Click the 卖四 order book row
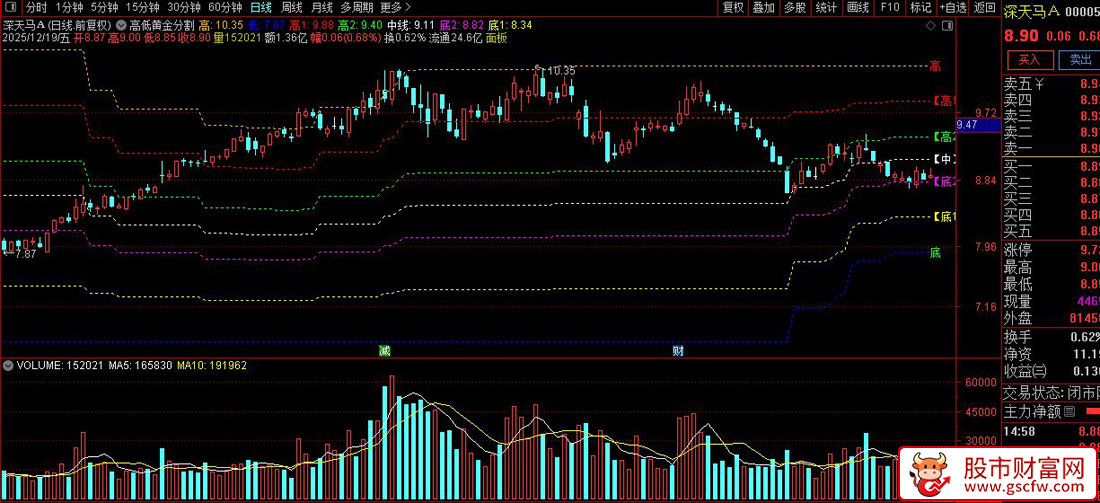The width and height of the screenshot is (1100, 503). click(1051, 100)
